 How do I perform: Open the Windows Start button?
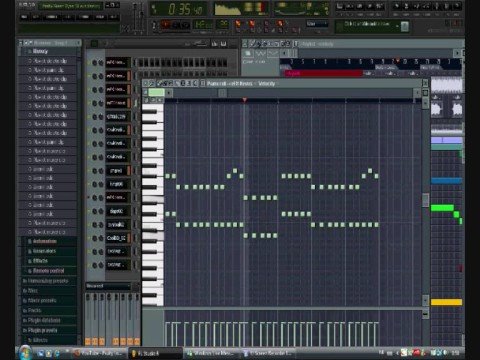pos(25,353)
